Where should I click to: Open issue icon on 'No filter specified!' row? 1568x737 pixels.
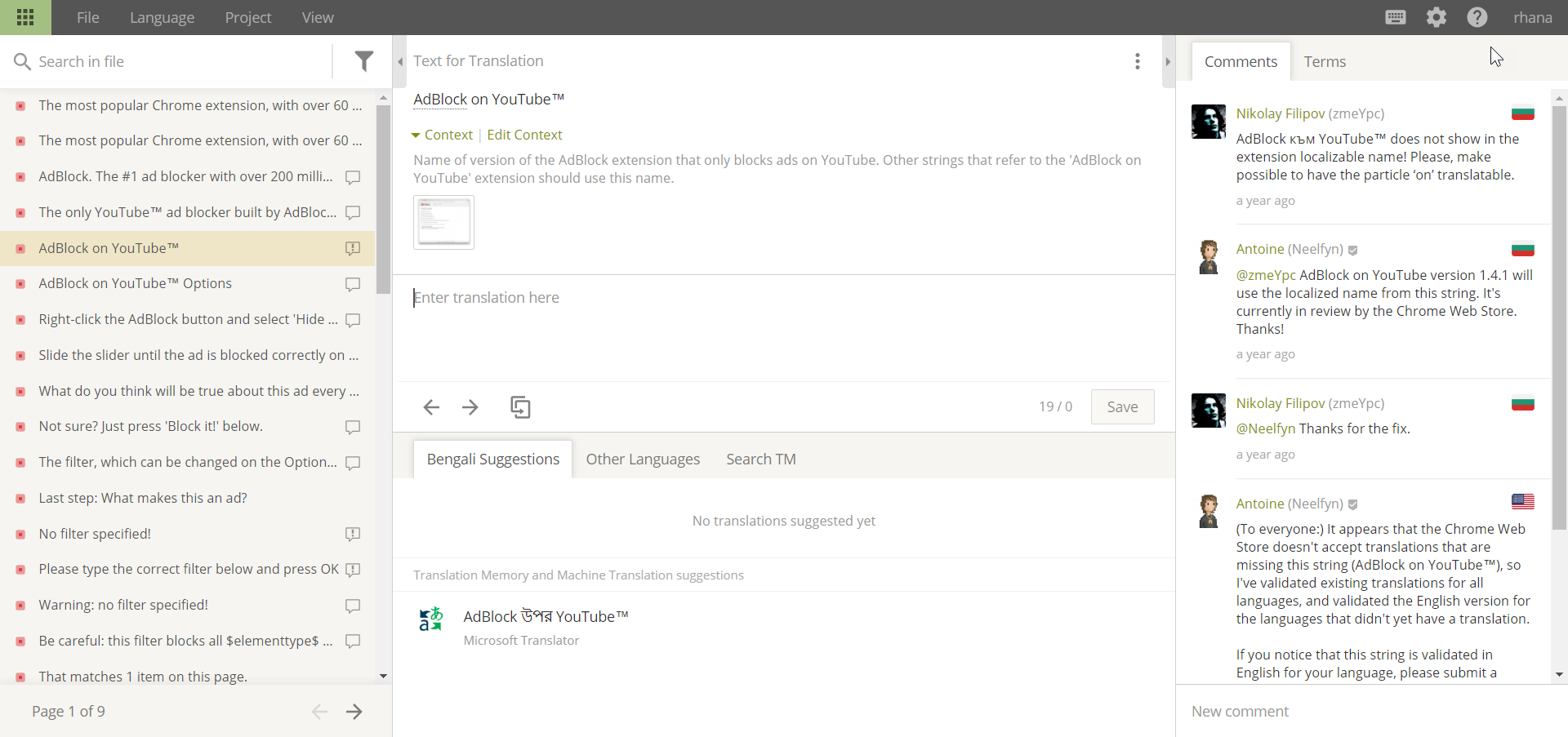[x=353, y=534]
